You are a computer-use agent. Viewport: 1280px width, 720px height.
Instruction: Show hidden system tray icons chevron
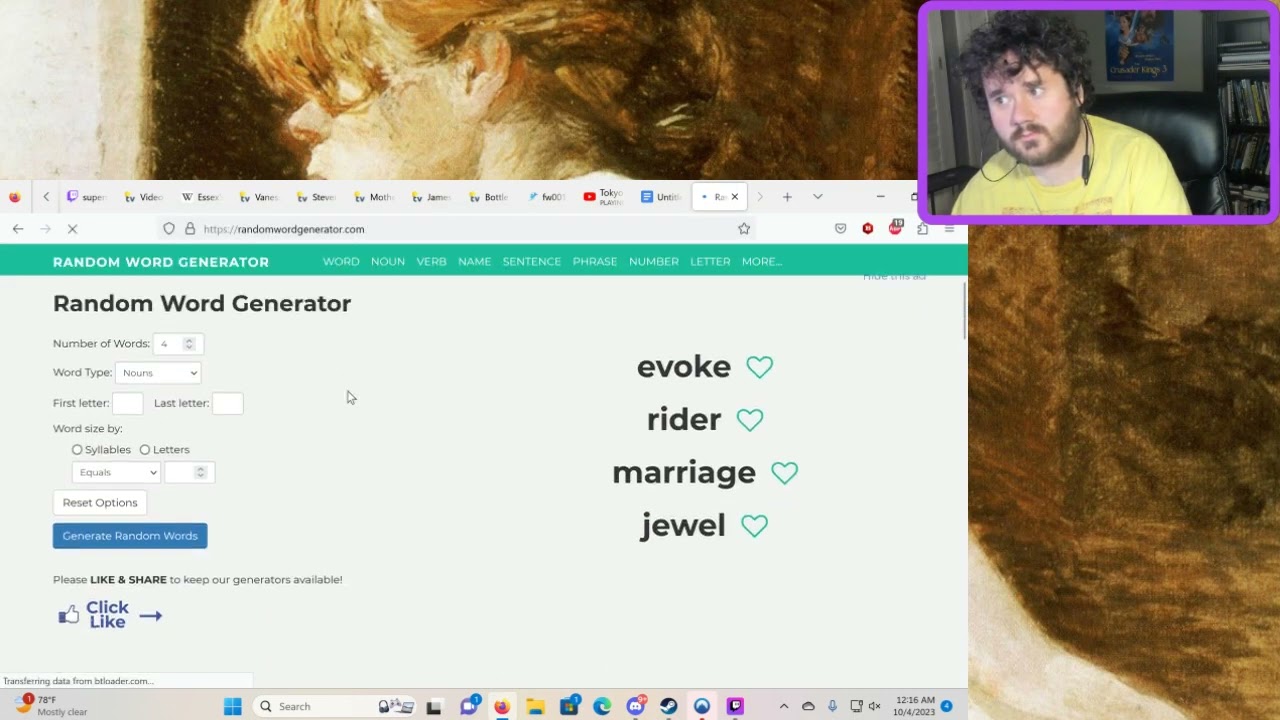click(x=783, y=706)
